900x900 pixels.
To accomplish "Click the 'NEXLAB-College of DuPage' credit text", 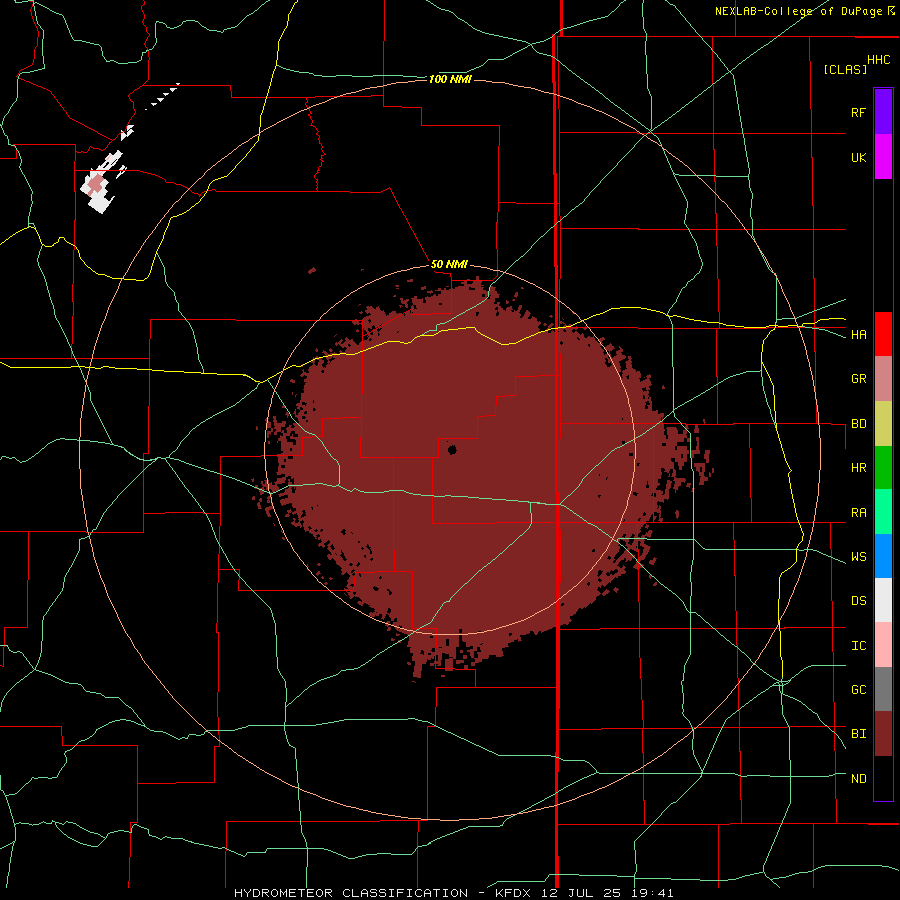I will click(x=798, y=11).
